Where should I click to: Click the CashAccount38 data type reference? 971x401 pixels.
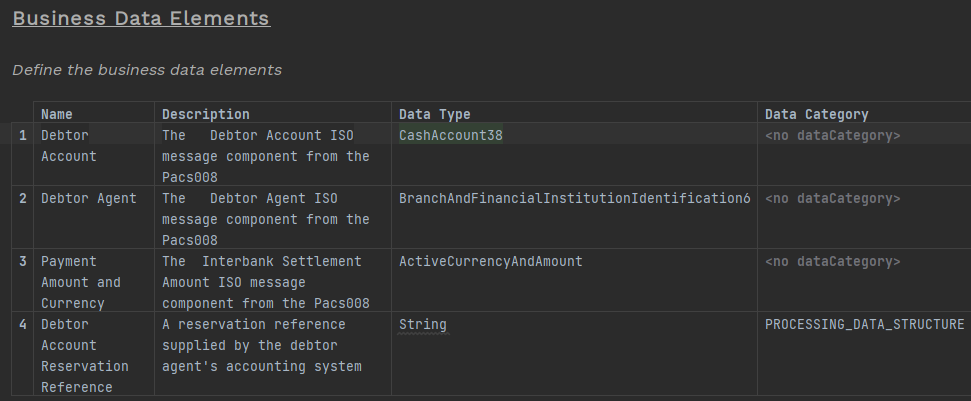[x=451, y=135]
